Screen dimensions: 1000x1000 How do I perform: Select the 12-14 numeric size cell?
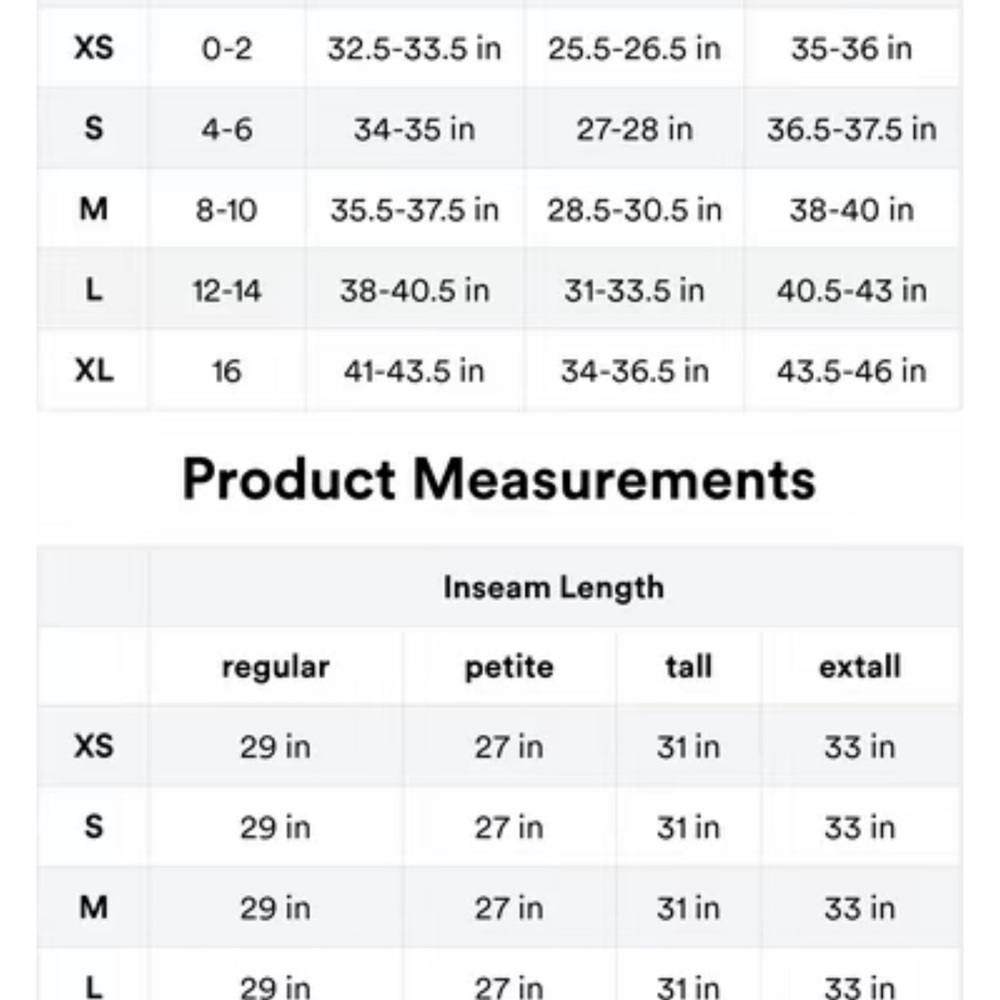pos(227,291)
